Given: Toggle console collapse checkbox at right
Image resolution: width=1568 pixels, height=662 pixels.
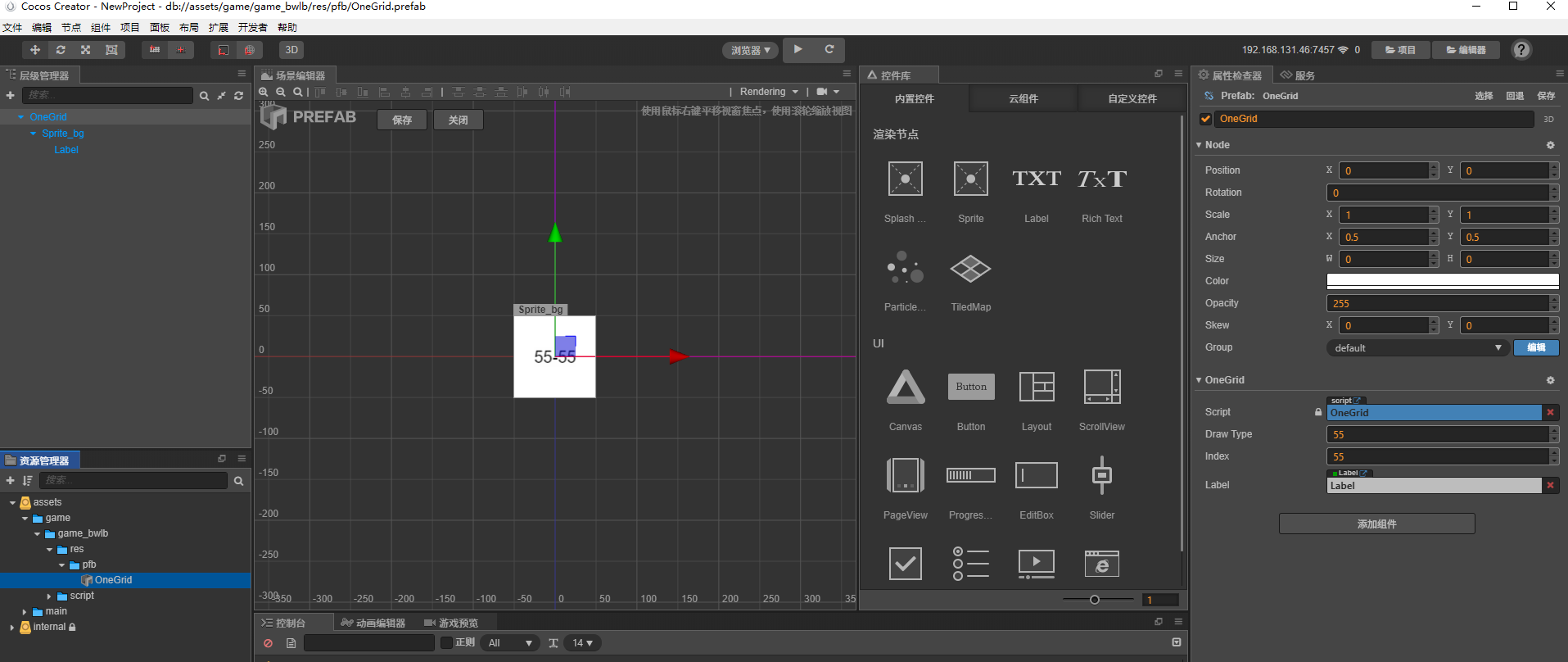Looking at the screenshot, I should coord(1177,643).
